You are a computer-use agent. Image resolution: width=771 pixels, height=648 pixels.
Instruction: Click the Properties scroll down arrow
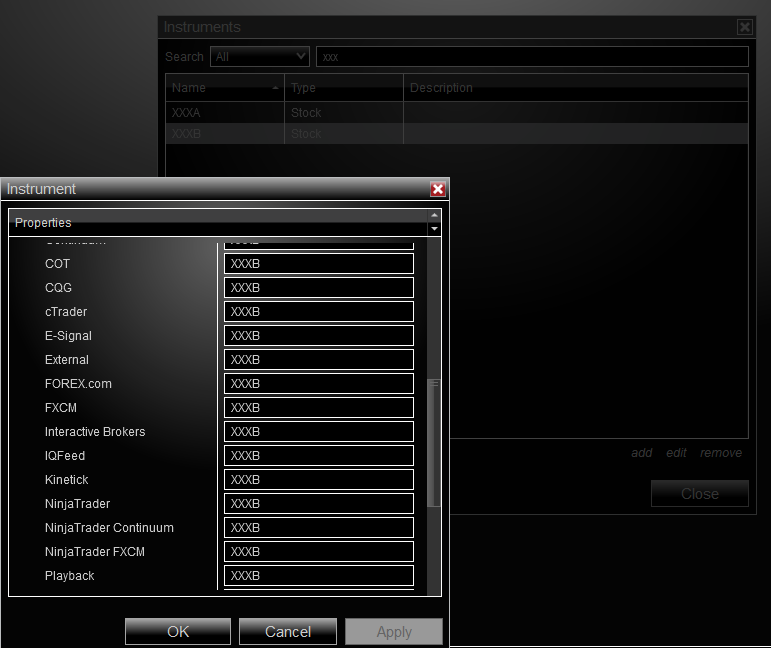[x=434, y=229]
